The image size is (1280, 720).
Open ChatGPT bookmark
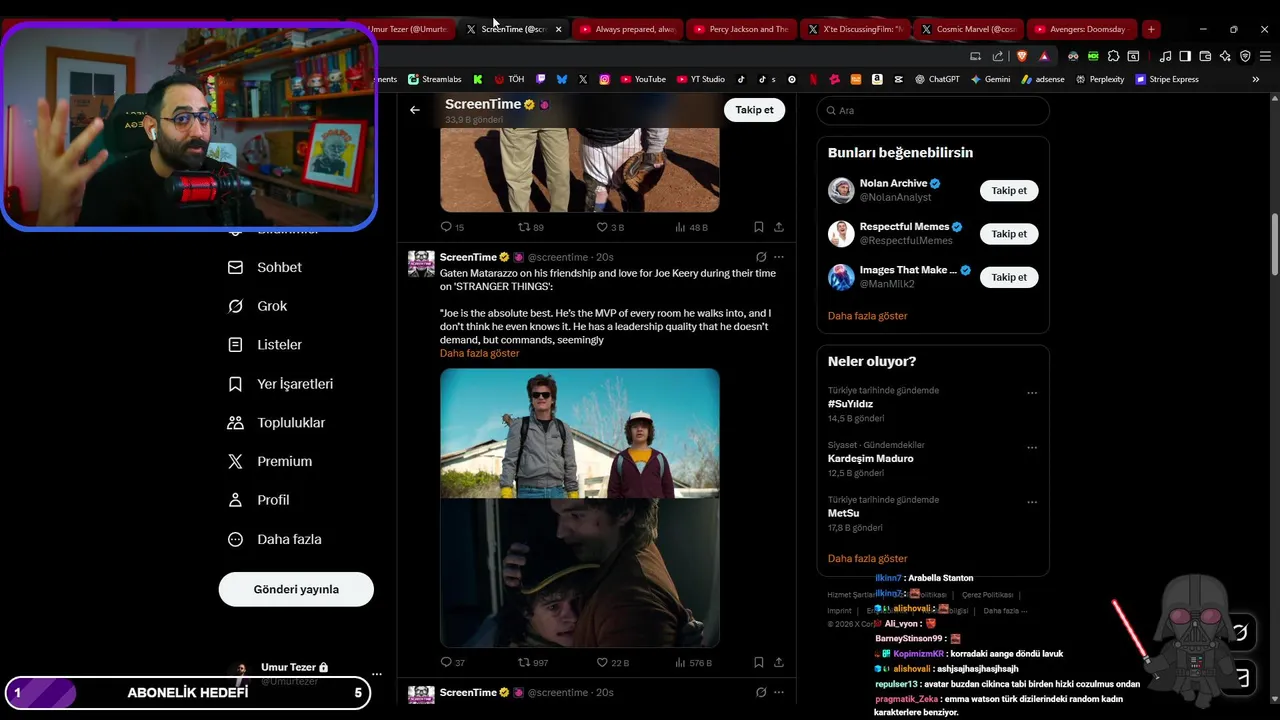click(x=937, y=79)
